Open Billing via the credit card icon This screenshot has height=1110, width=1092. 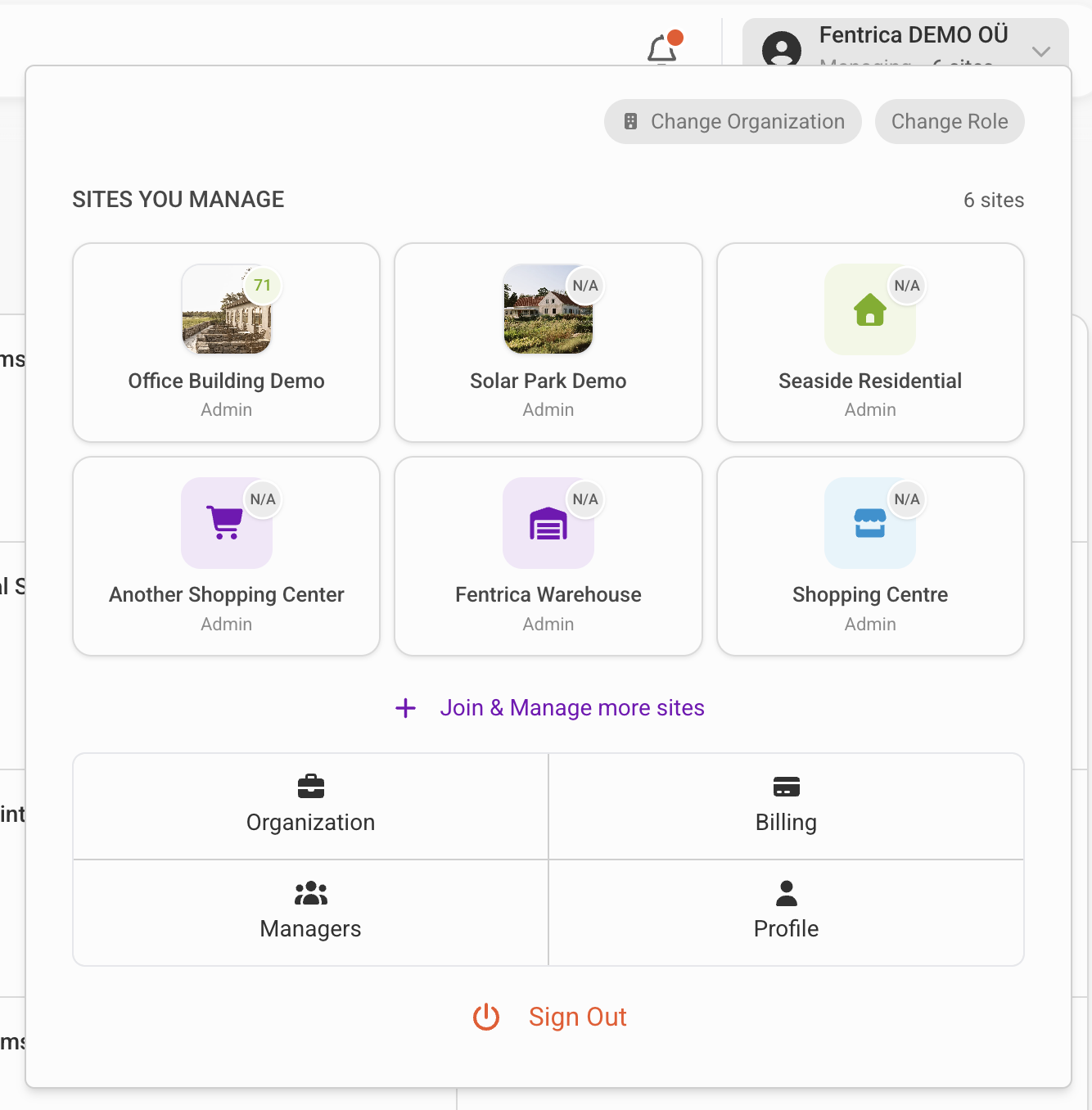click(x=785, y=786)
